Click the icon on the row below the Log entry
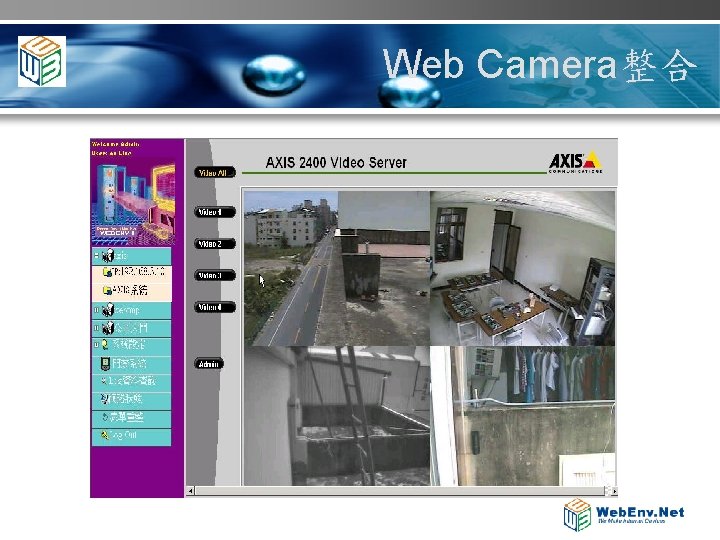Viewport: 720px width, 540px height. 105,399
